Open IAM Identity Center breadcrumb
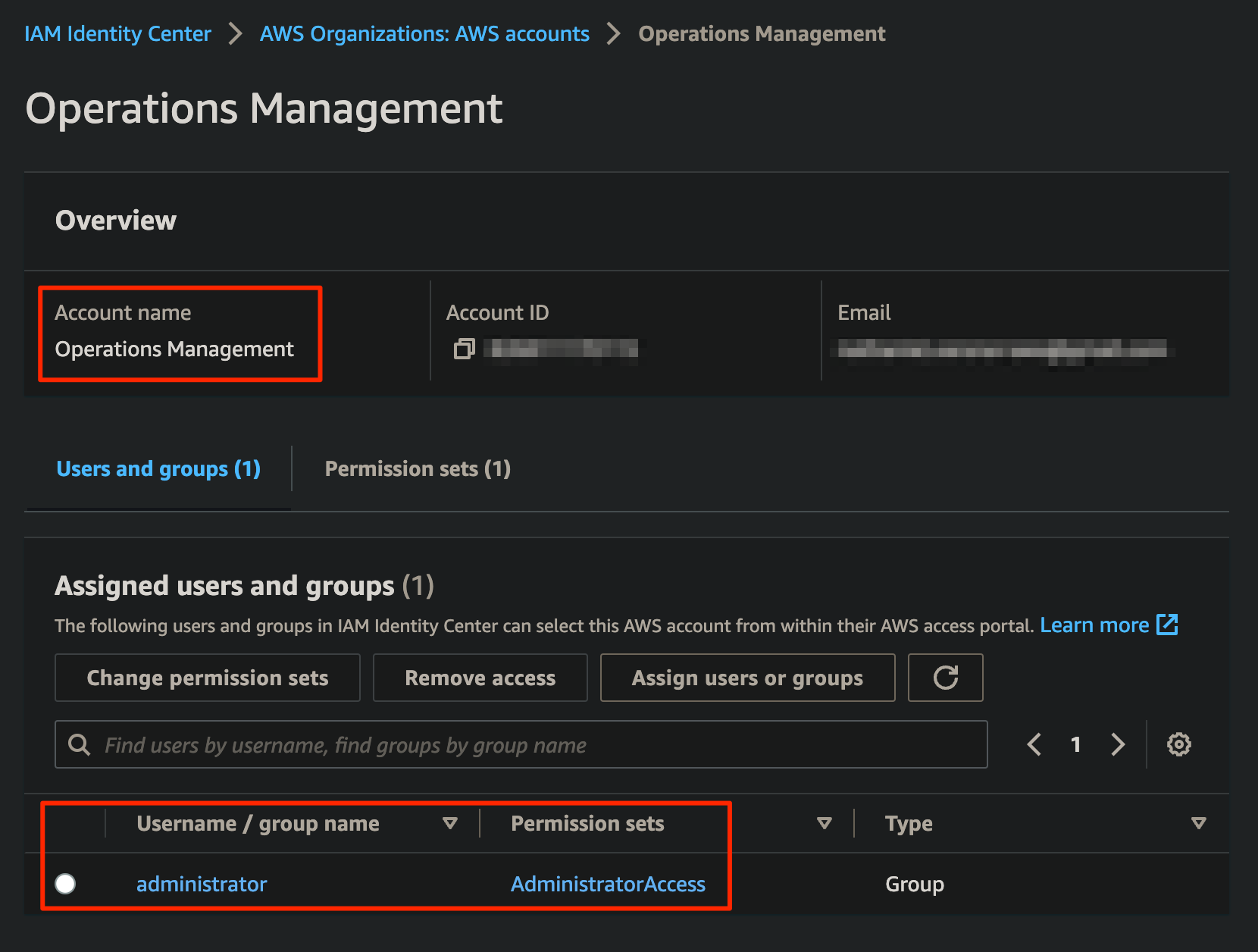Image resolution: width=1258 pixels, height=952 pixels. 117,34
